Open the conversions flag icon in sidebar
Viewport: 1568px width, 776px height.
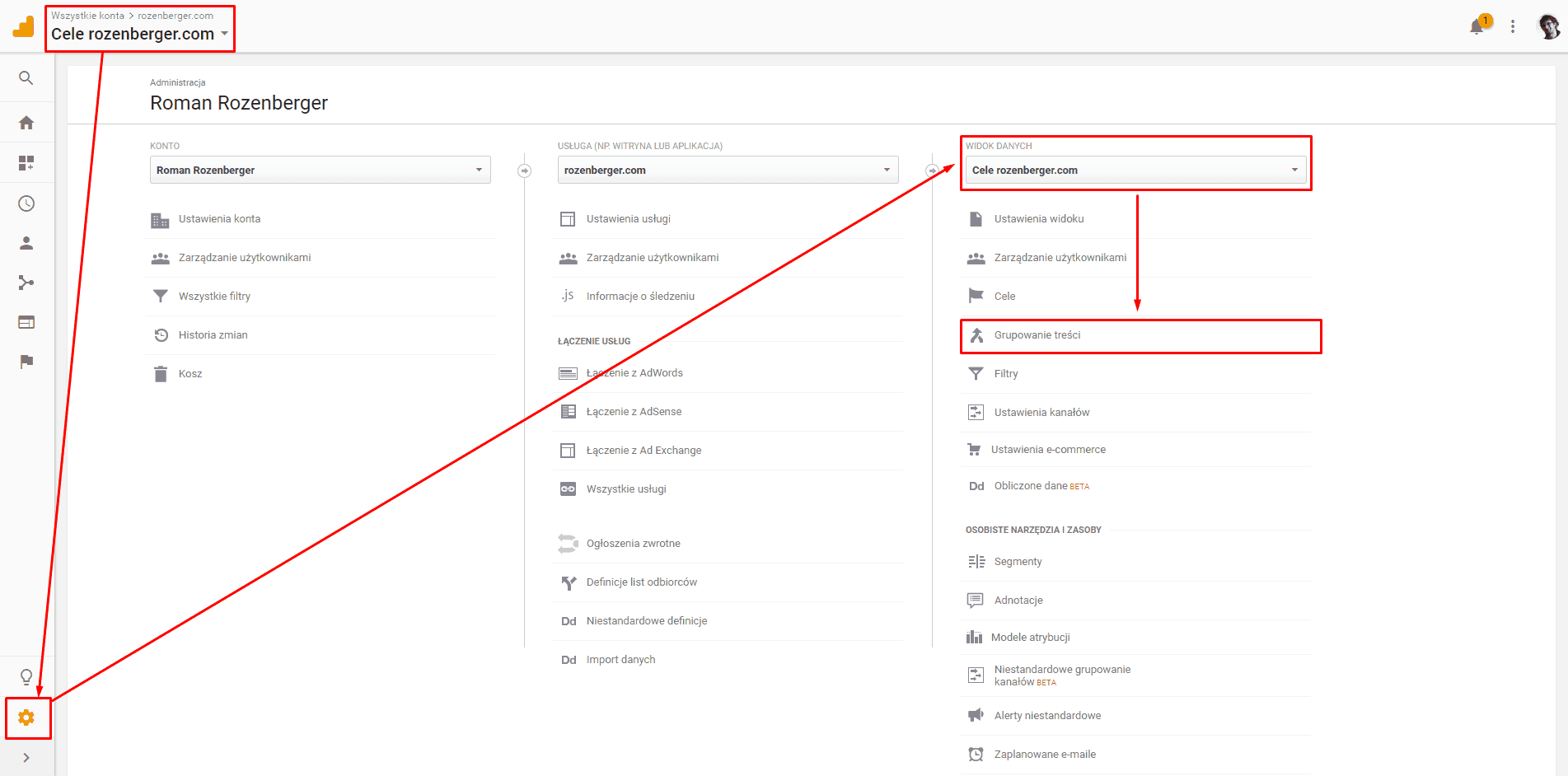pos(26,362)
